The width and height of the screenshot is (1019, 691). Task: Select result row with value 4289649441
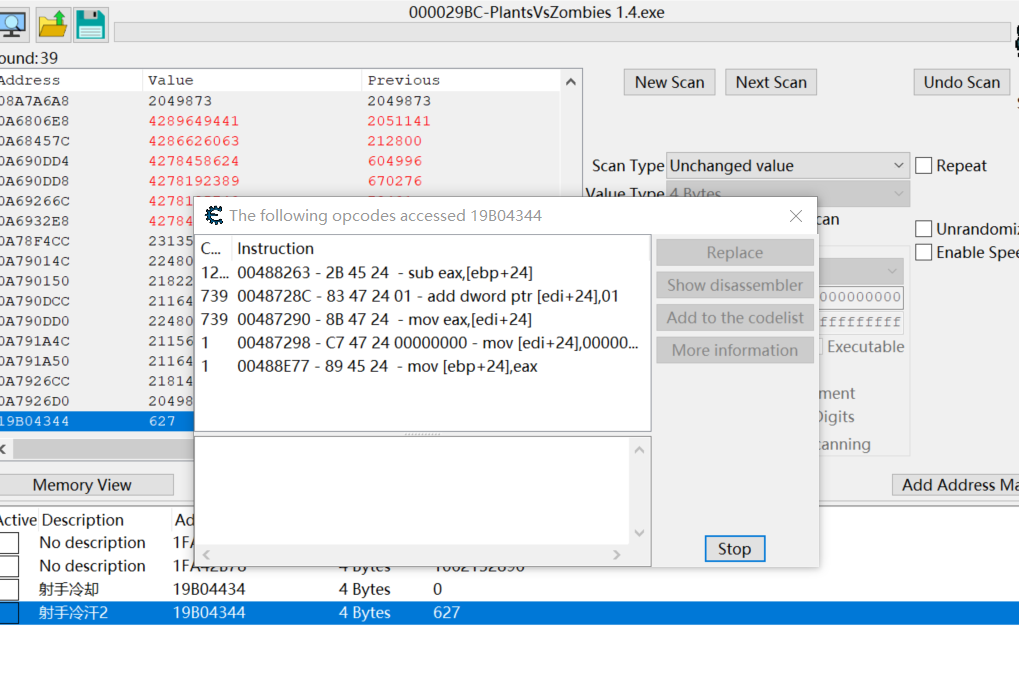[x=279, y=122]
